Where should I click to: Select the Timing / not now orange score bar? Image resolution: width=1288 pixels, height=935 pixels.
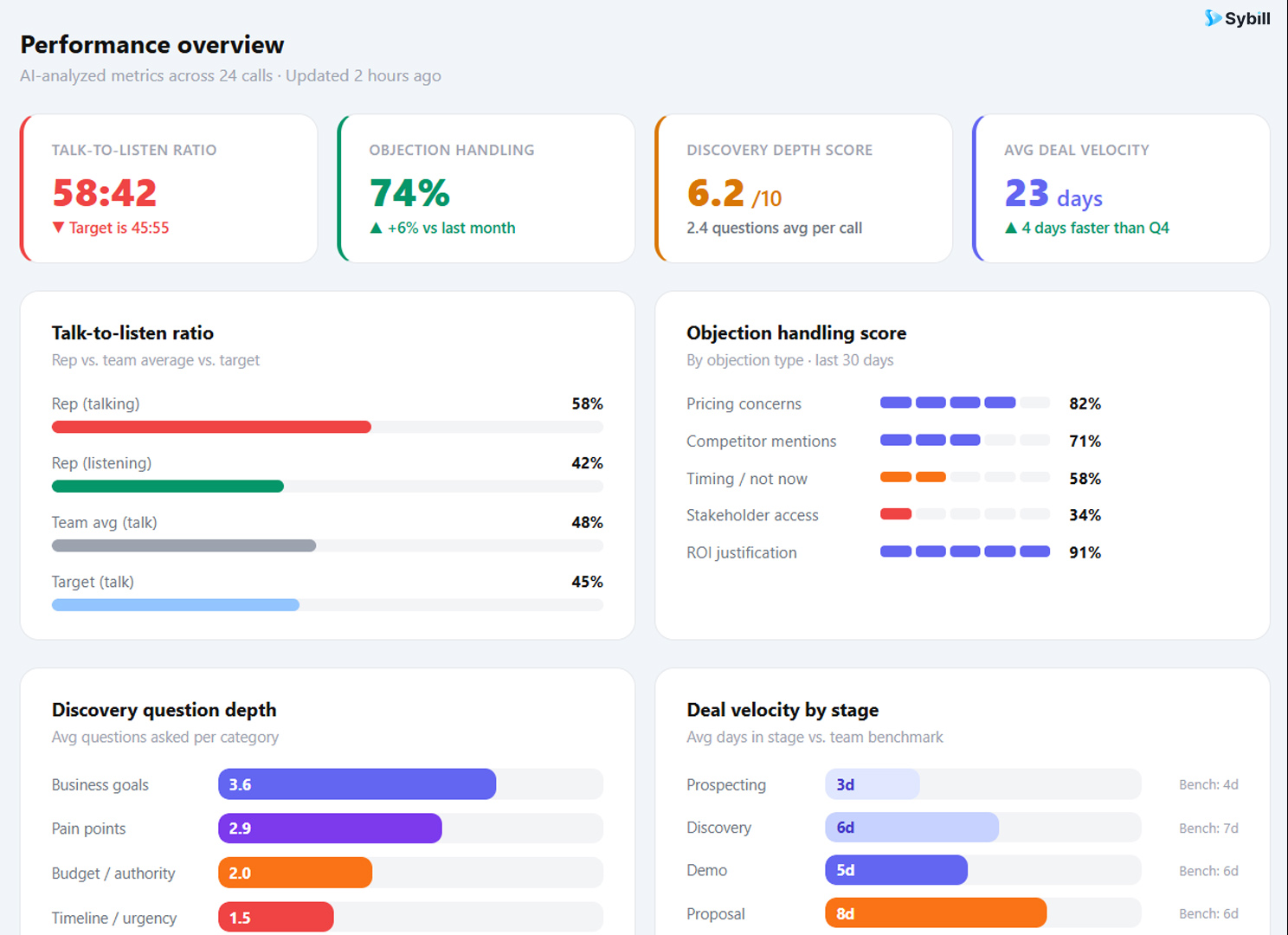point(913,477)
